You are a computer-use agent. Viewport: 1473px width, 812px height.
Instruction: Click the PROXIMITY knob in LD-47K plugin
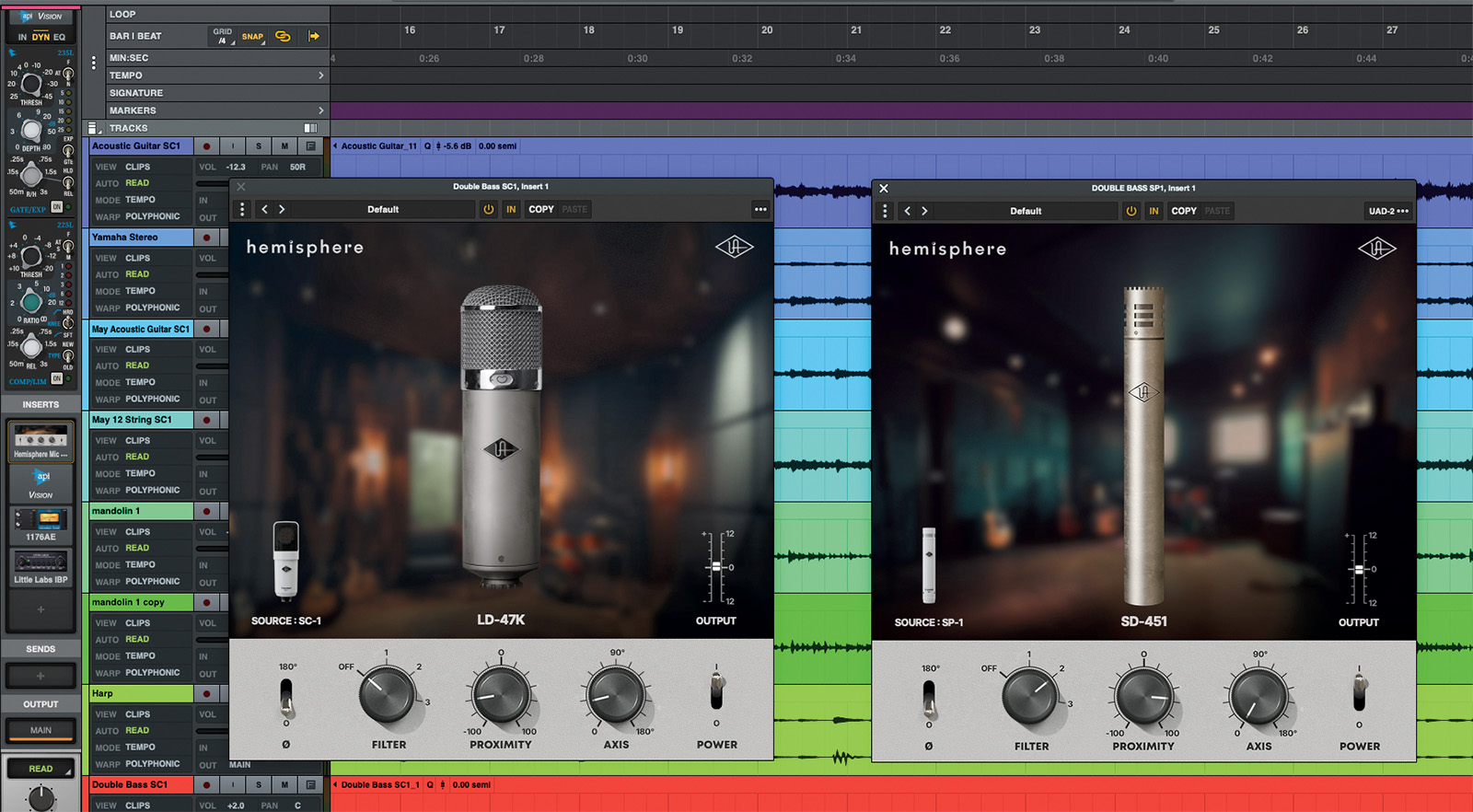click(501, 695)
